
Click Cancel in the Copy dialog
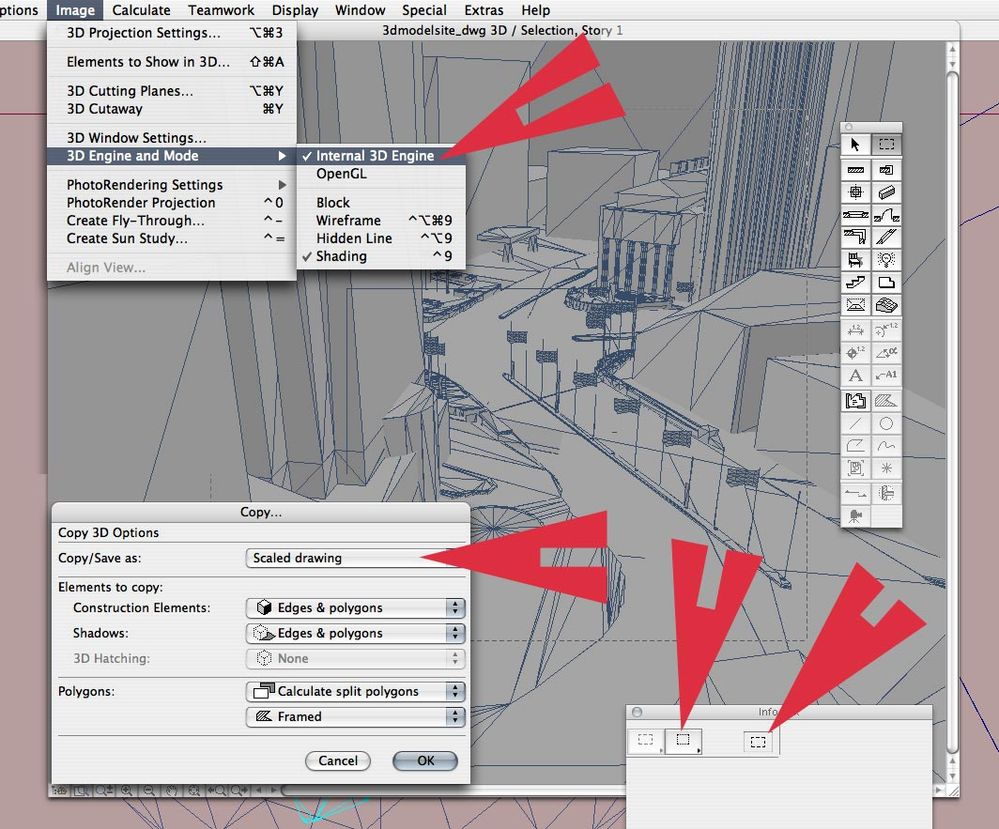[338, 761]
